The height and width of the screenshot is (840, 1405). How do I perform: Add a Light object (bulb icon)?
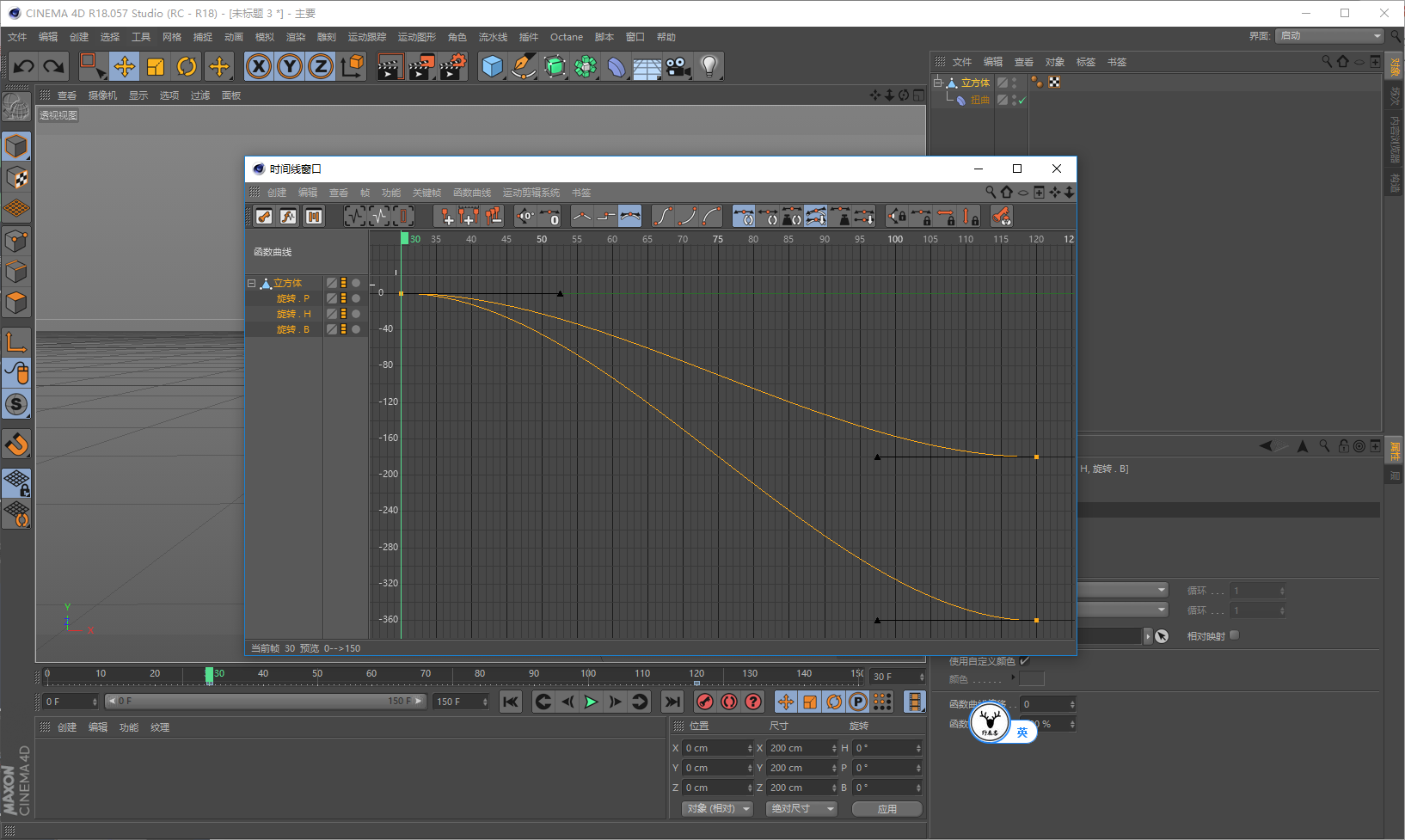[x=709, y=66]
